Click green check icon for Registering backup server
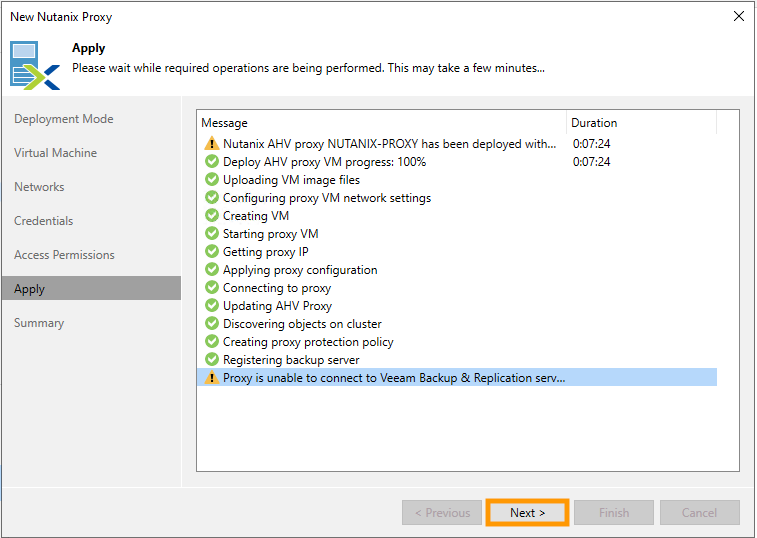 pos(211,360)
